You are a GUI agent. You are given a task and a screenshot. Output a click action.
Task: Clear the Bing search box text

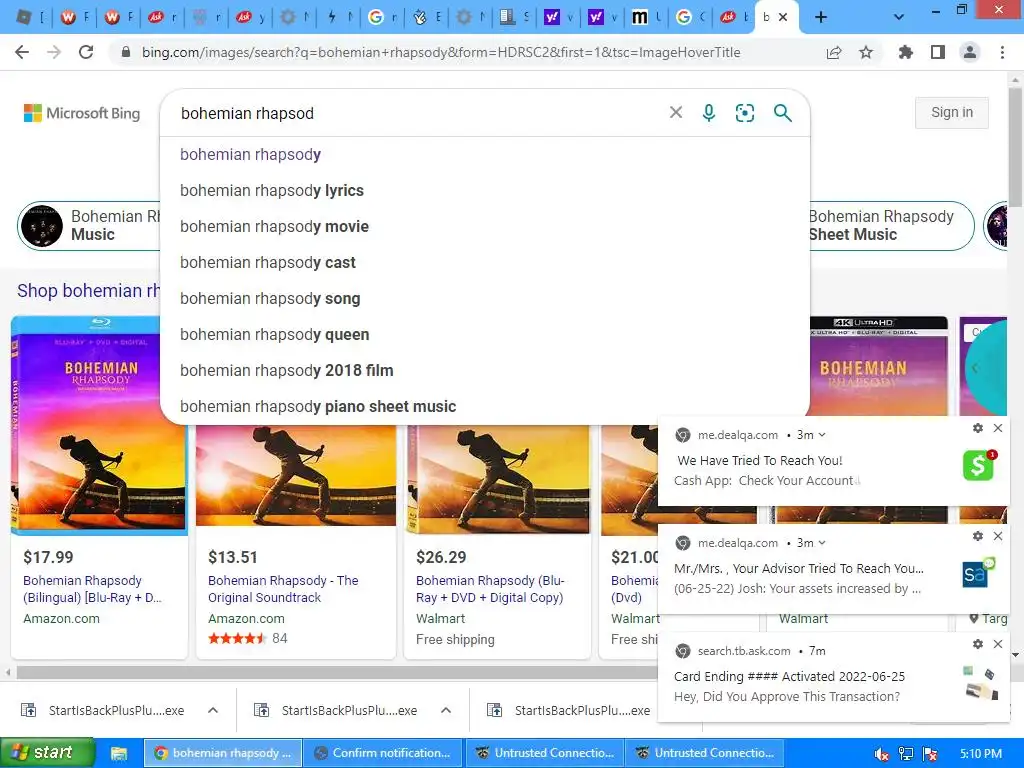point(676,113)
